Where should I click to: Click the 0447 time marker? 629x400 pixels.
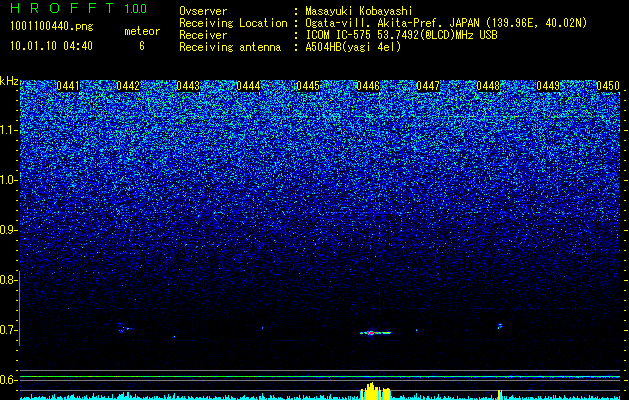[428, 86]
